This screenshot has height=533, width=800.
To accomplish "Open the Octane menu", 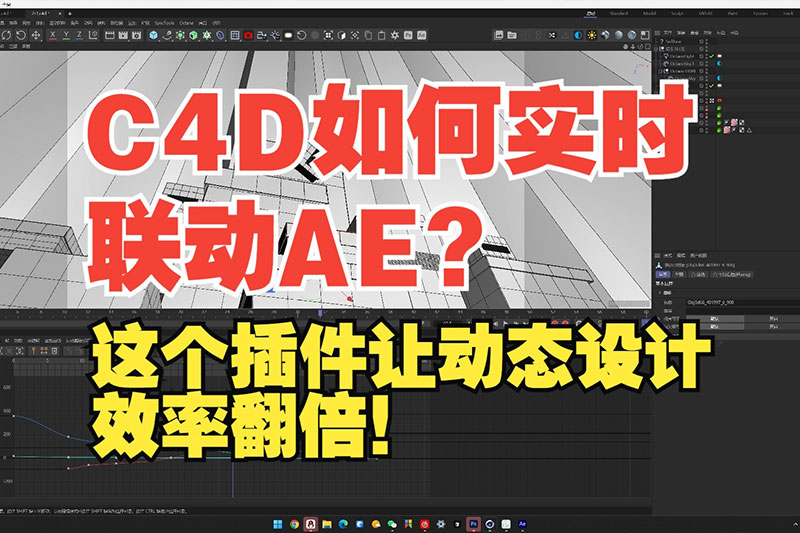I will (x=186, y=23).
